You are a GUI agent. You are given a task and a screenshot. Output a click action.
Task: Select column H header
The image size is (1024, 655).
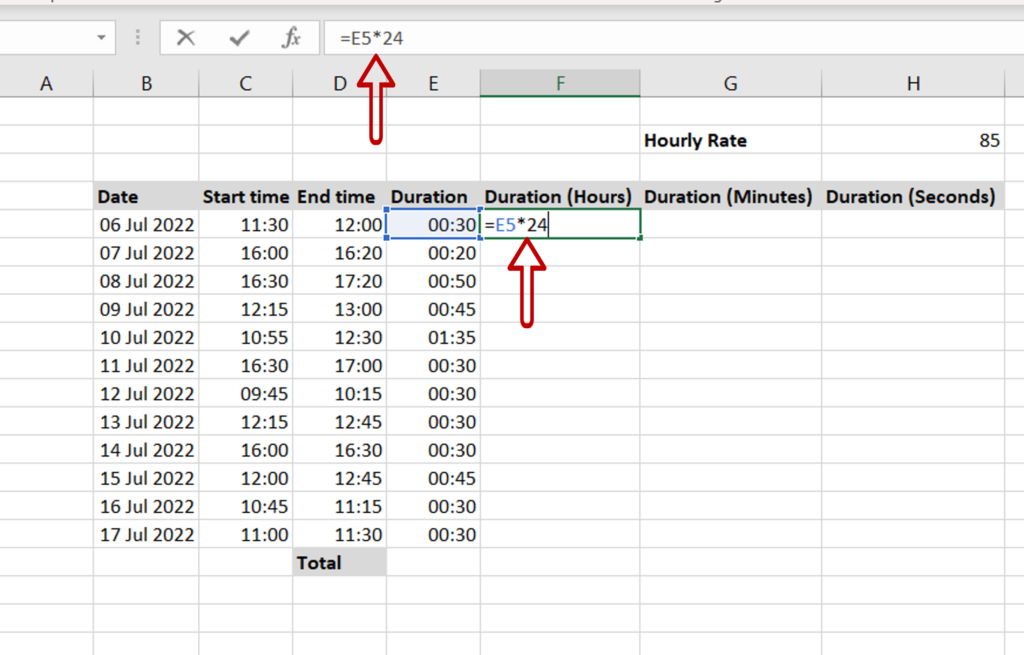[913, 84]
